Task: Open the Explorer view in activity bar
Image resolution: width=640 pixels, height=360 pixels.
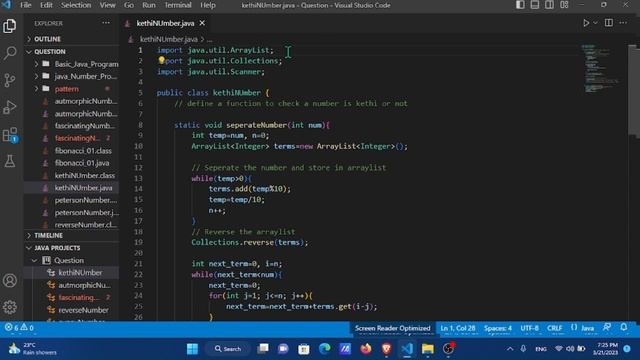Action: 9,26
